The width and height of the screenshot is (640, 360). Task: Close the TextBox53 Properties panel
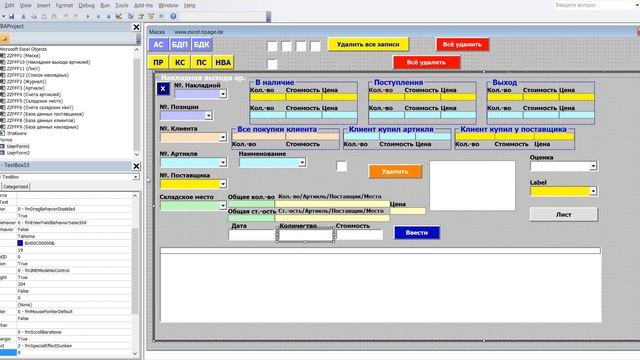[136, 166]
